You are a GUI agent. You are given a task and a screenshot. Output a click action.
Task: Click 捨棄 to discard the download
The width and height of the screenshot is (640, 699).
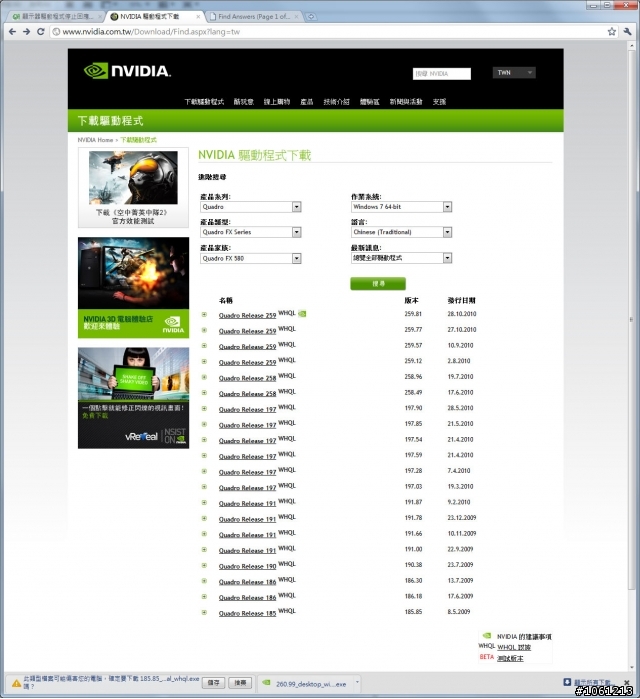point(240,683)
